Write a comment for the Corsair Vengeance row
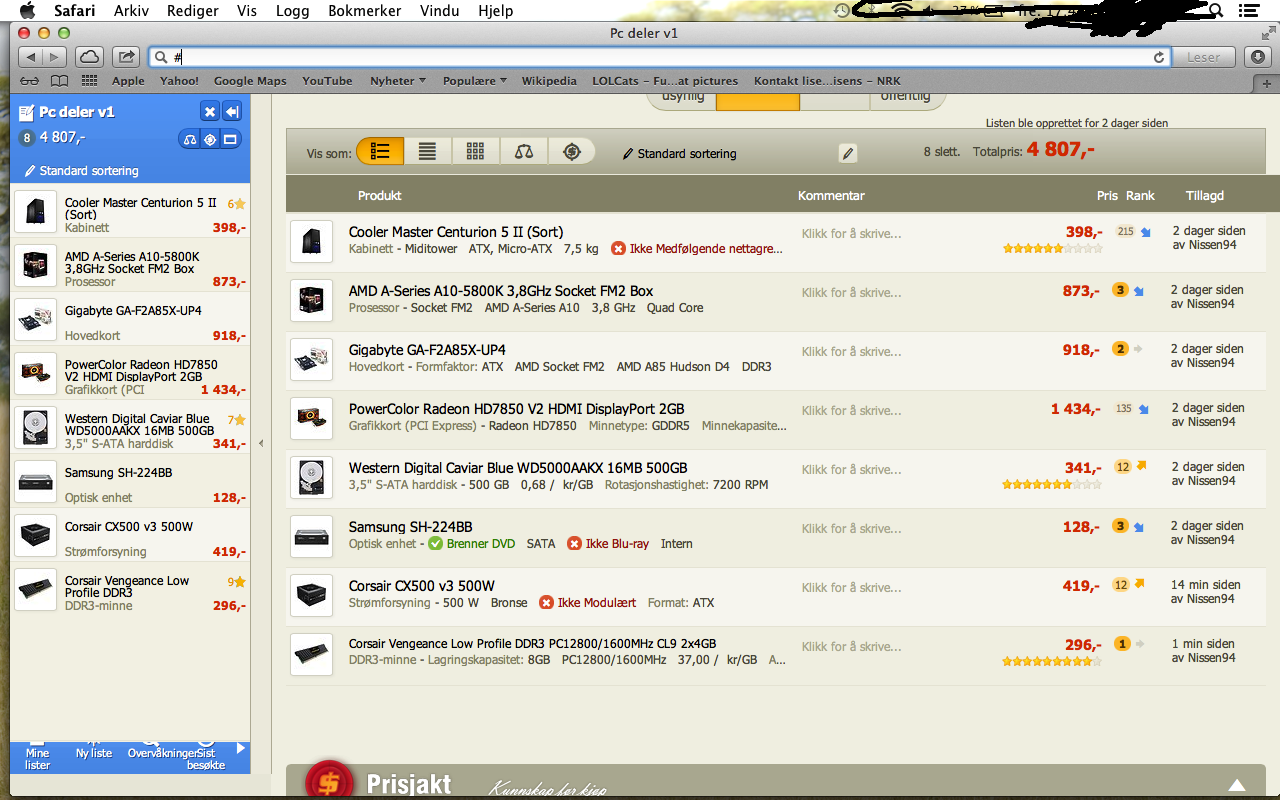The height and width of the screenshot is (800, 1280). tap(852, 647)
